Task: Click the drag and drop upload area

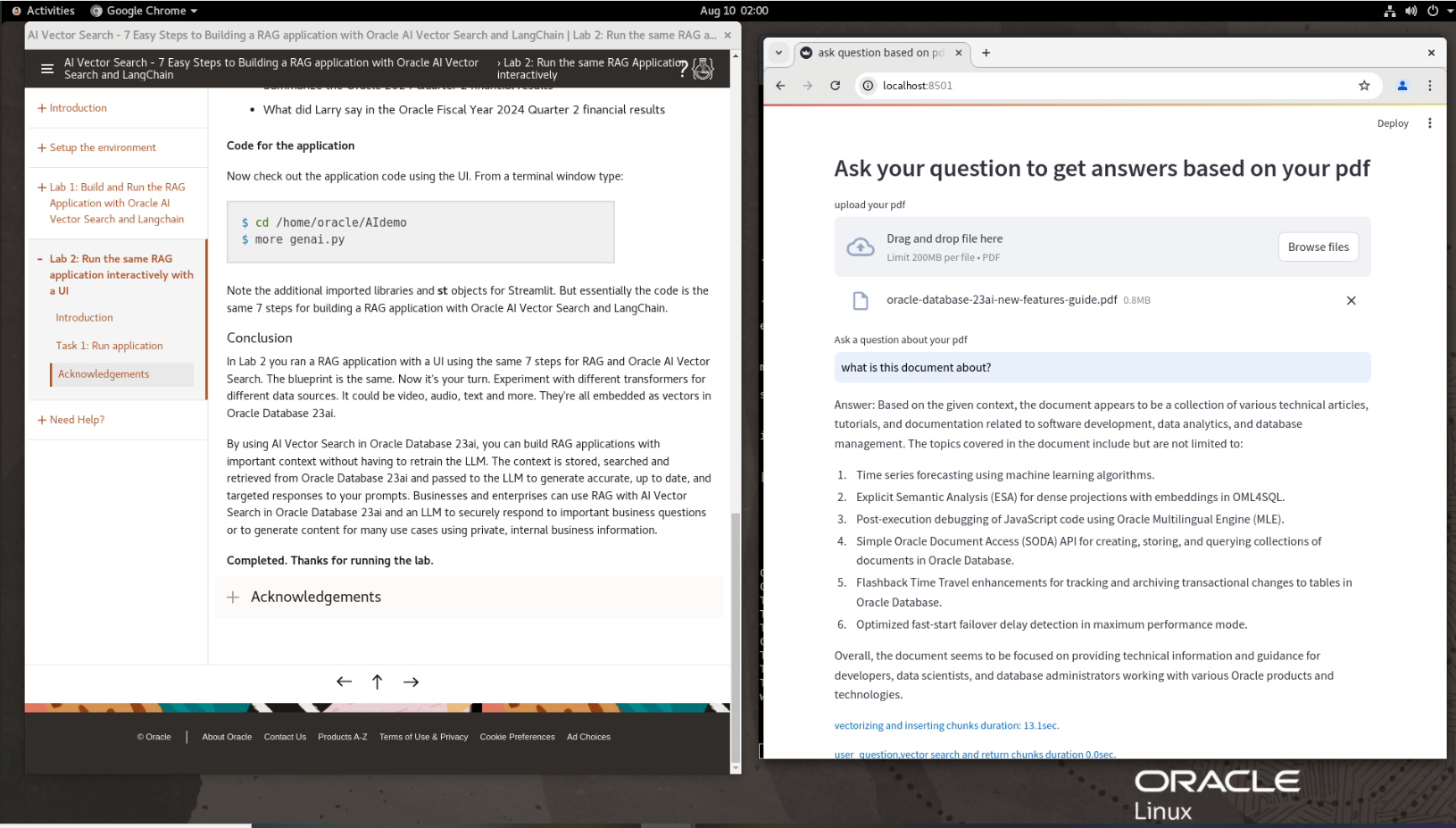Action: click(x=1102, y=247)
